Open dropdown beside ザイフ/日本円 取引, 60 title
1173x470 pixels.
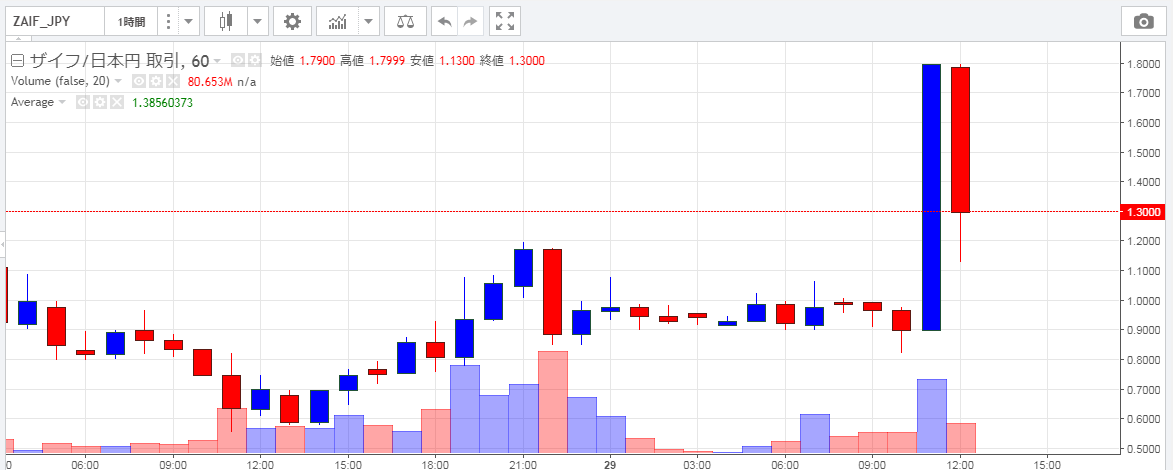(x=217, y=61)
